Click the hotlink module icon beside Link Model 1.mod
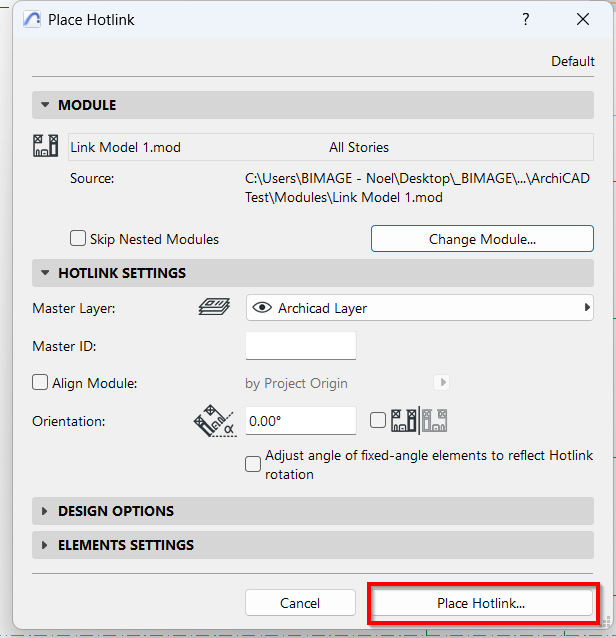Viewport: 616px width, 638px height. (x=46, y=147)
